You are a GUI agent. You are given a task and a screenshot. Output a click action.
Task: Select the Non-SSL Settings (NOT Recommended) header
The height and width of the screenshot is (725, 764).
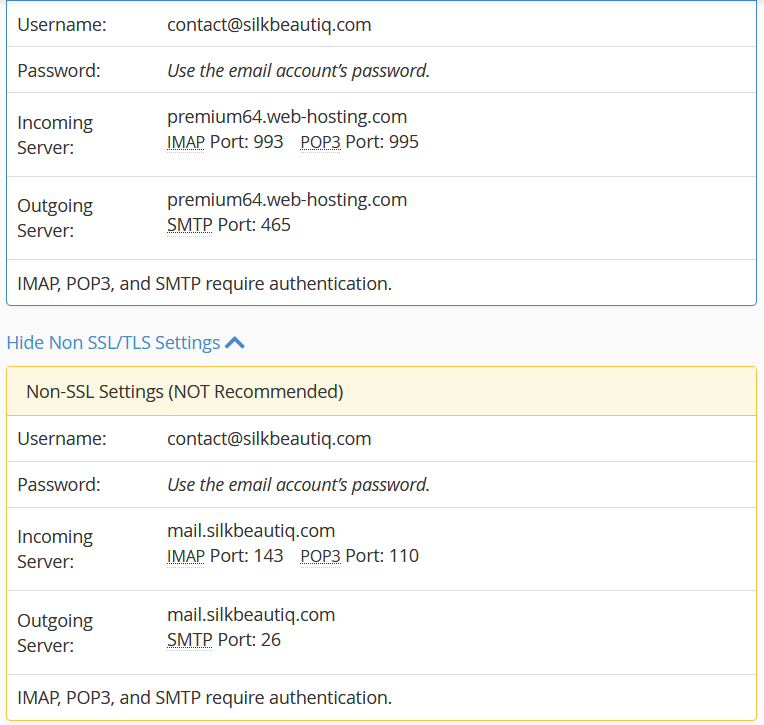(184, 392)
